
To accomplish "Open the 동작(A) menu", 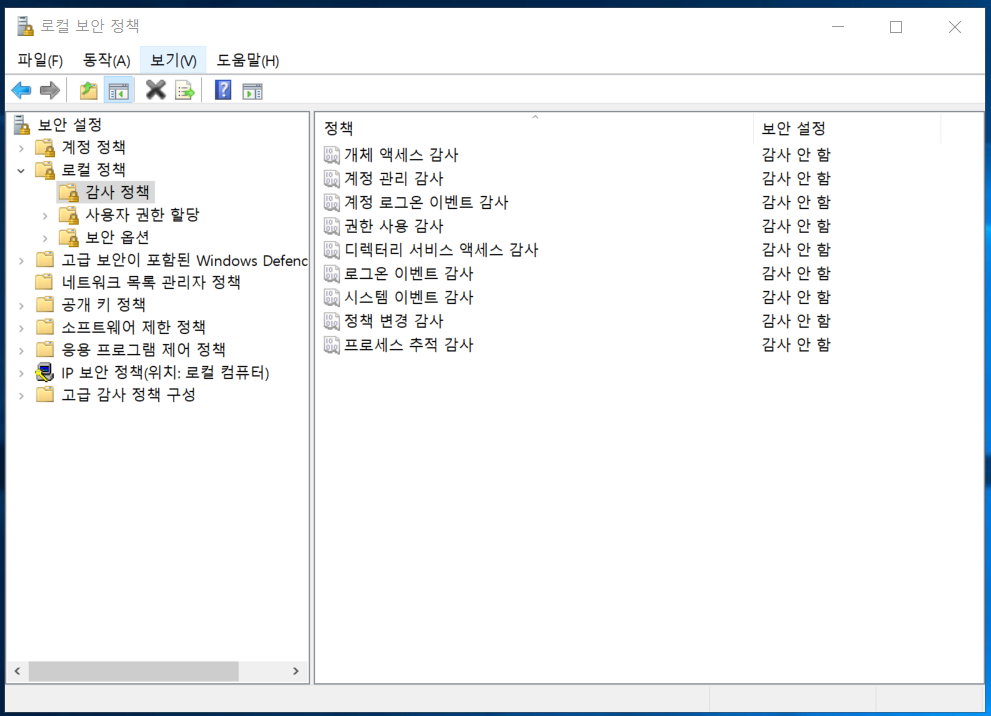I will (107, 60).
